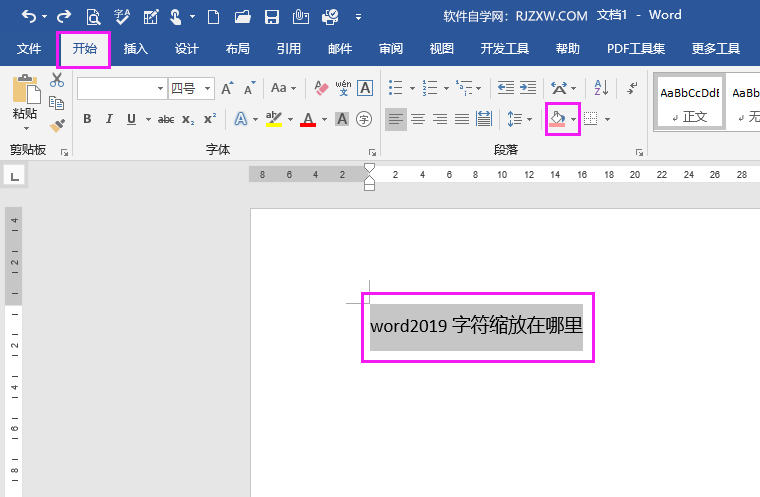Open paragraph dialog launcher in 段落 group
The width and height of the screenshot is (760, 497).
639,153
